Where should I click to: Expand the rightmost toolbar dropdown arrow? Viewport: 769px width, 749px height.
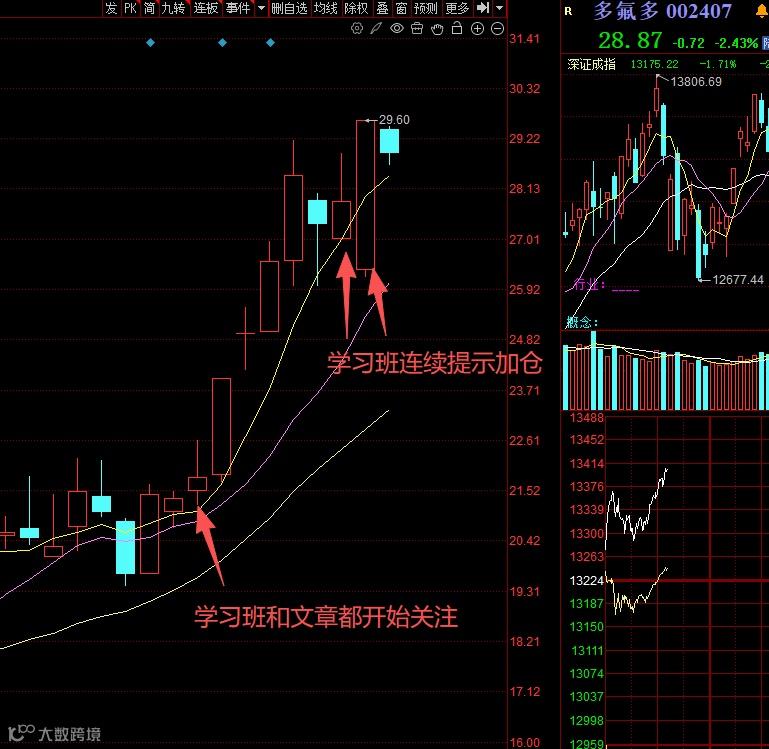pos(499,8)
